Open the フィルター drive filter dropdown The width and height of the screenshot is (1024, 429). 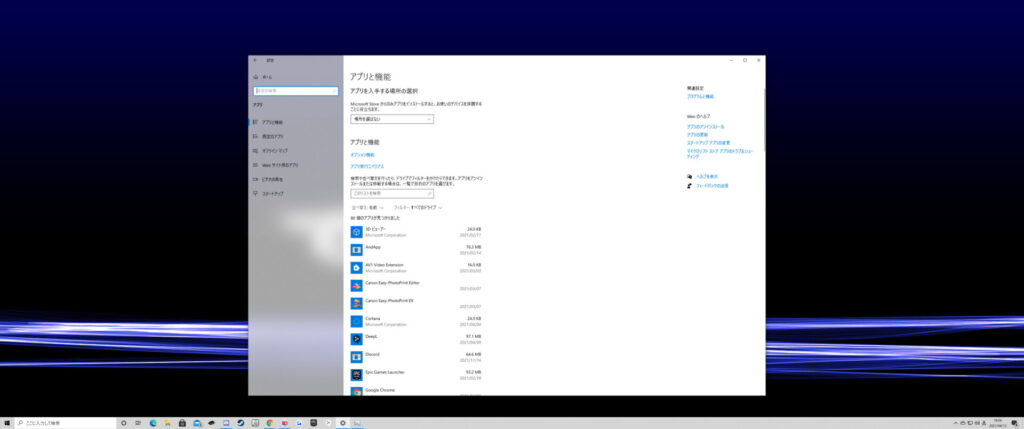pos(418,208)
